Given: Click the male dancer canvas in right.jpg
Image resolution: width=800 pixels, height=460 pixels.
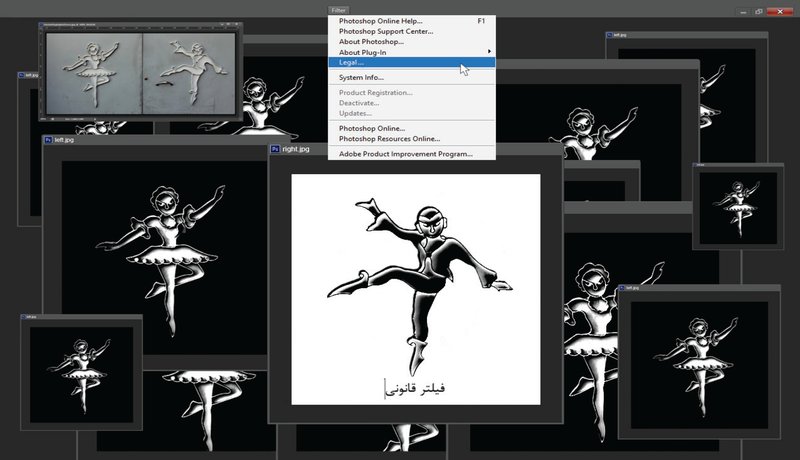Looking at the screenshot, I should click(x=416, y=289).
